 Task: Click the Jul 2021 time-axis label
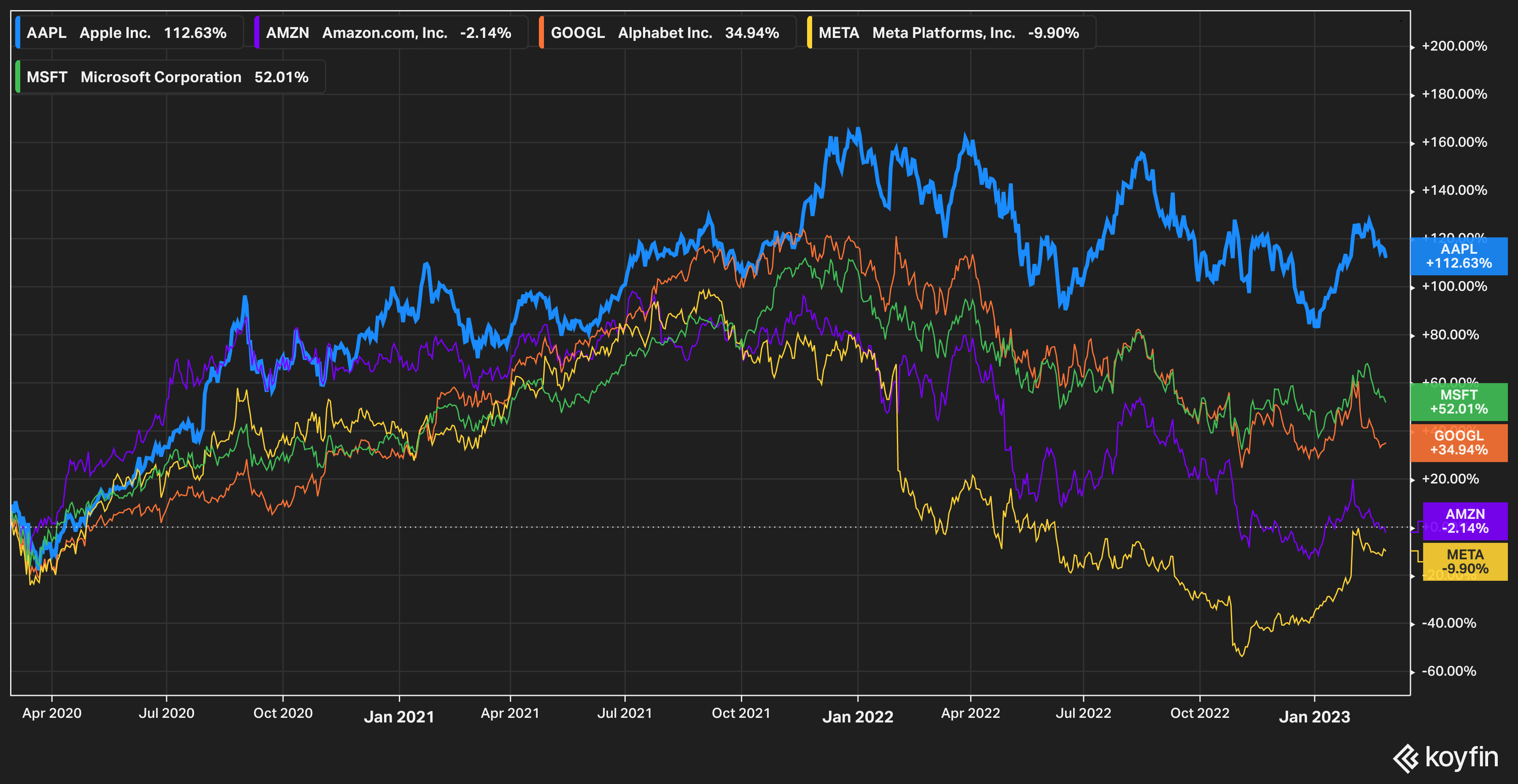(625, 713)
